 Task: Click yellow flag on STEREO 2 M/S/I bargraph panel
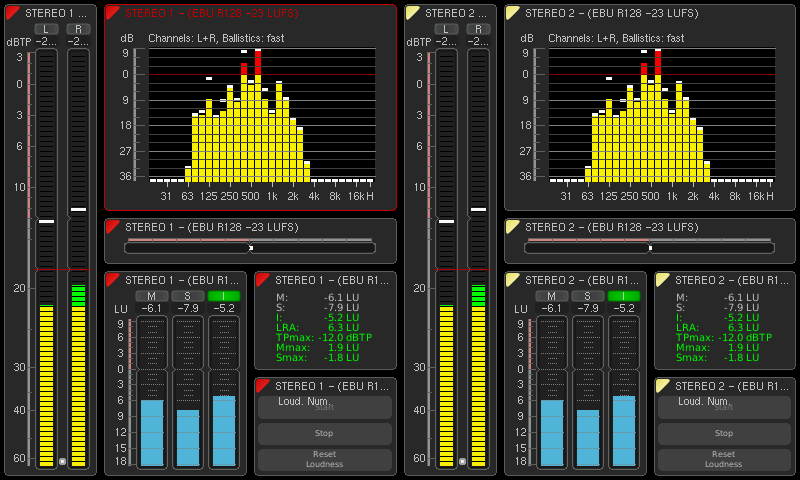pos(512,280)
